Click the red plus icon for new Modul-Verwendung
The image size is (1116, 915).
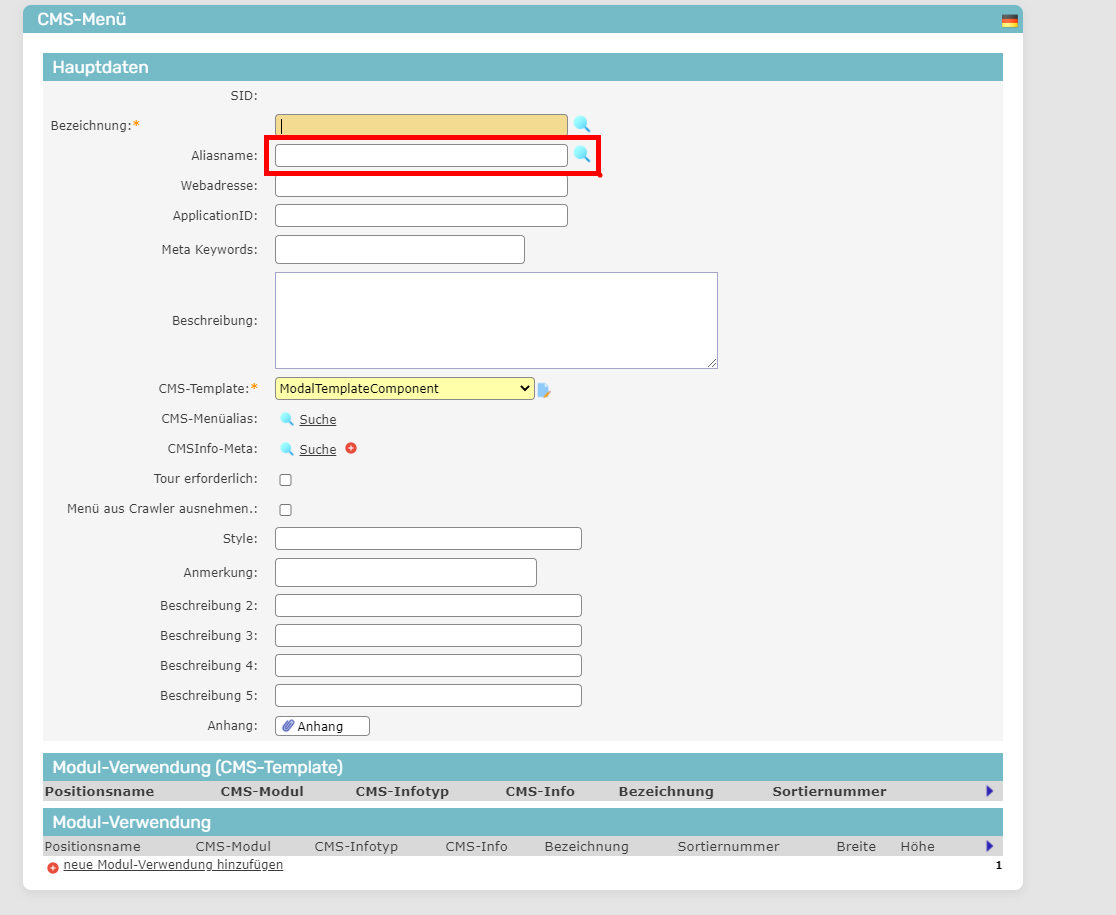click(x=53, y=867)
